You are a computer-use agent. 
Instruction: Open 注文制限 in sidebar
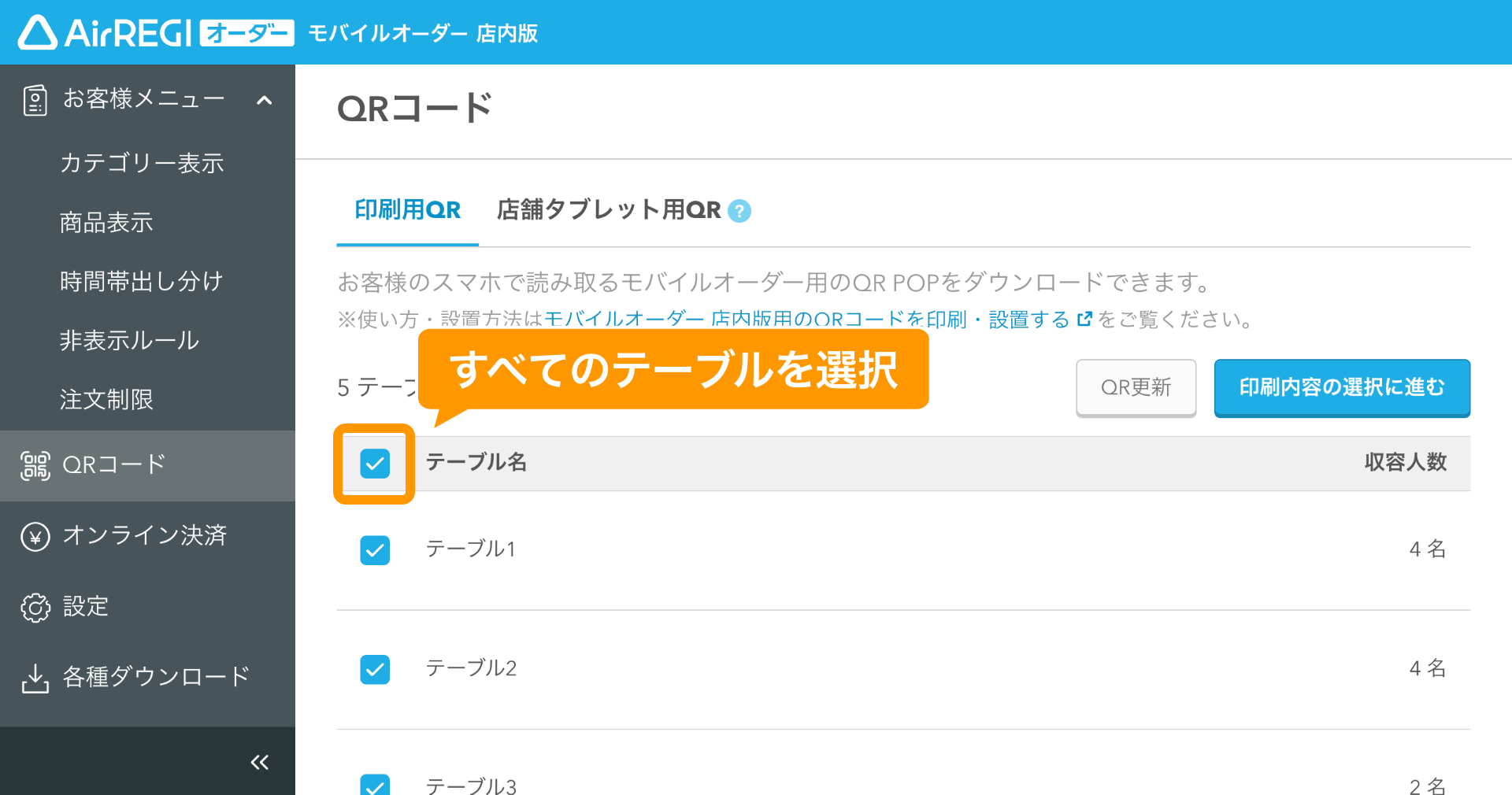coord(106,399)
